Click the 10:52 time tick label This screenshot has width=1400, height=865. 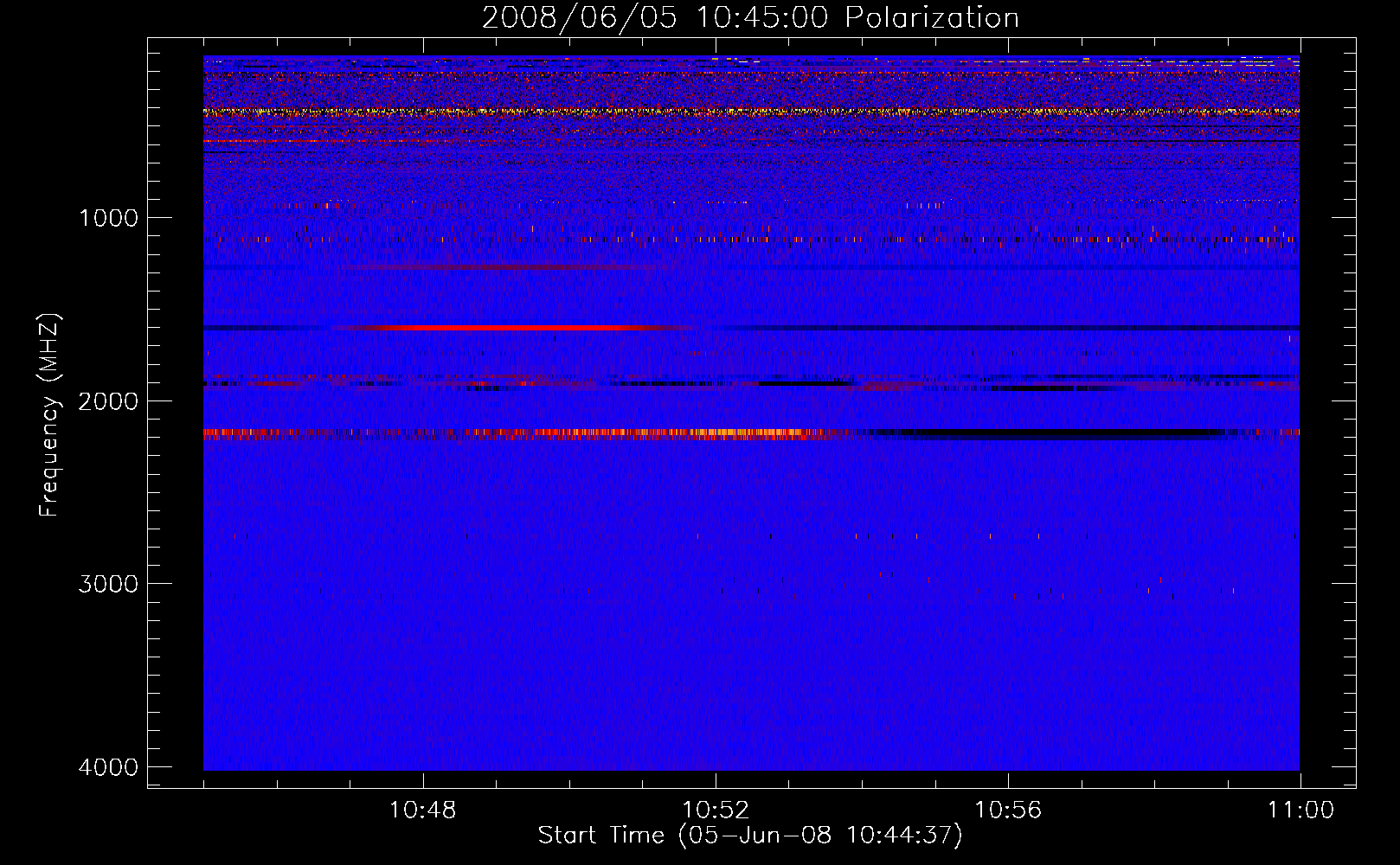[x=716, y=811]
